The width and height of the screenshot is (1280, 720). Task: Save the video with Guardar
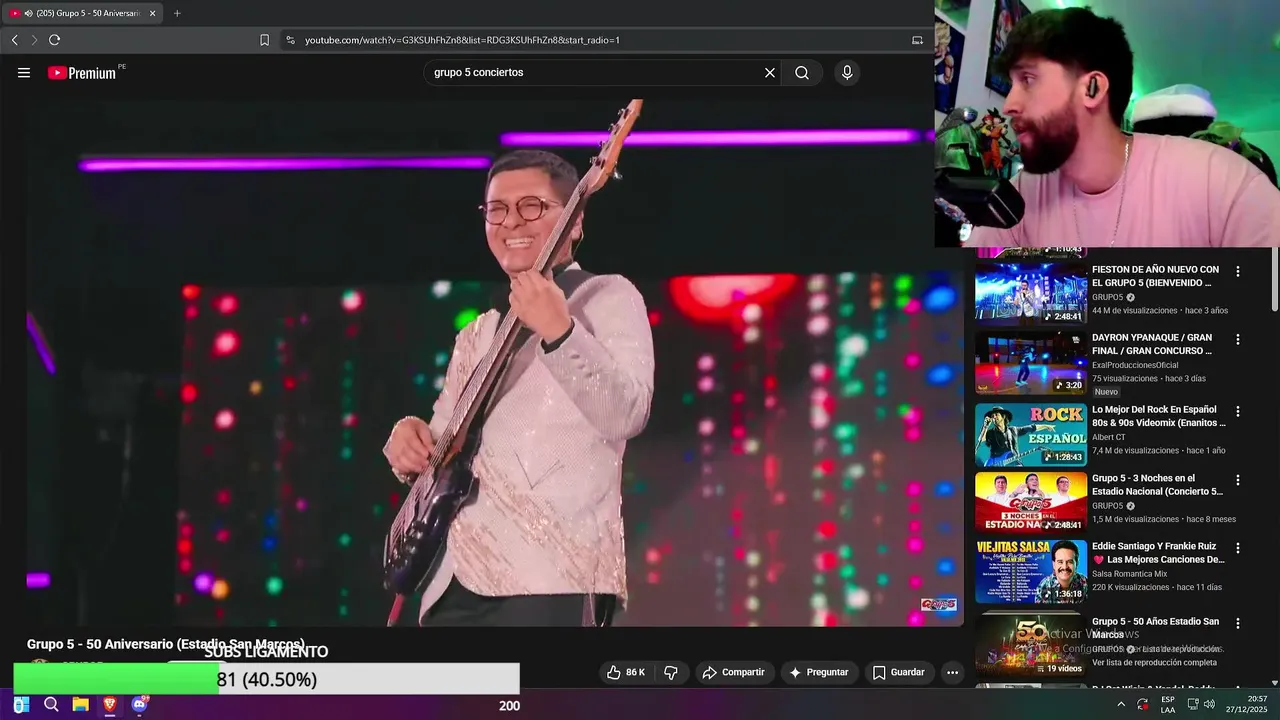tap(898, 672)
